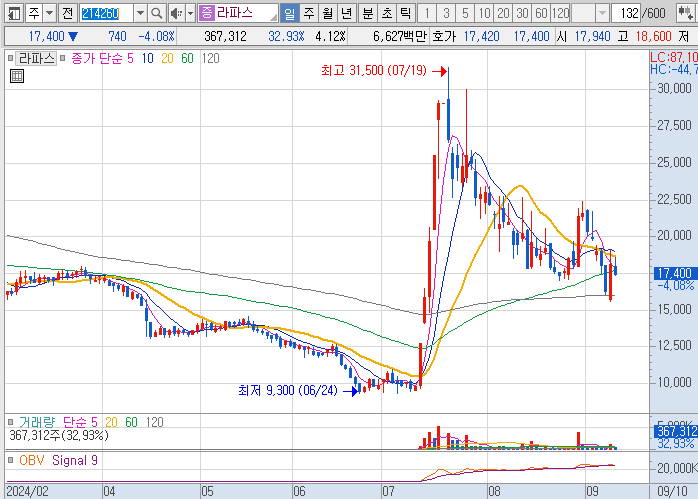
Task: Click the gray 120 MA legend
Action: pyautogui.click(x=211, y=58)
